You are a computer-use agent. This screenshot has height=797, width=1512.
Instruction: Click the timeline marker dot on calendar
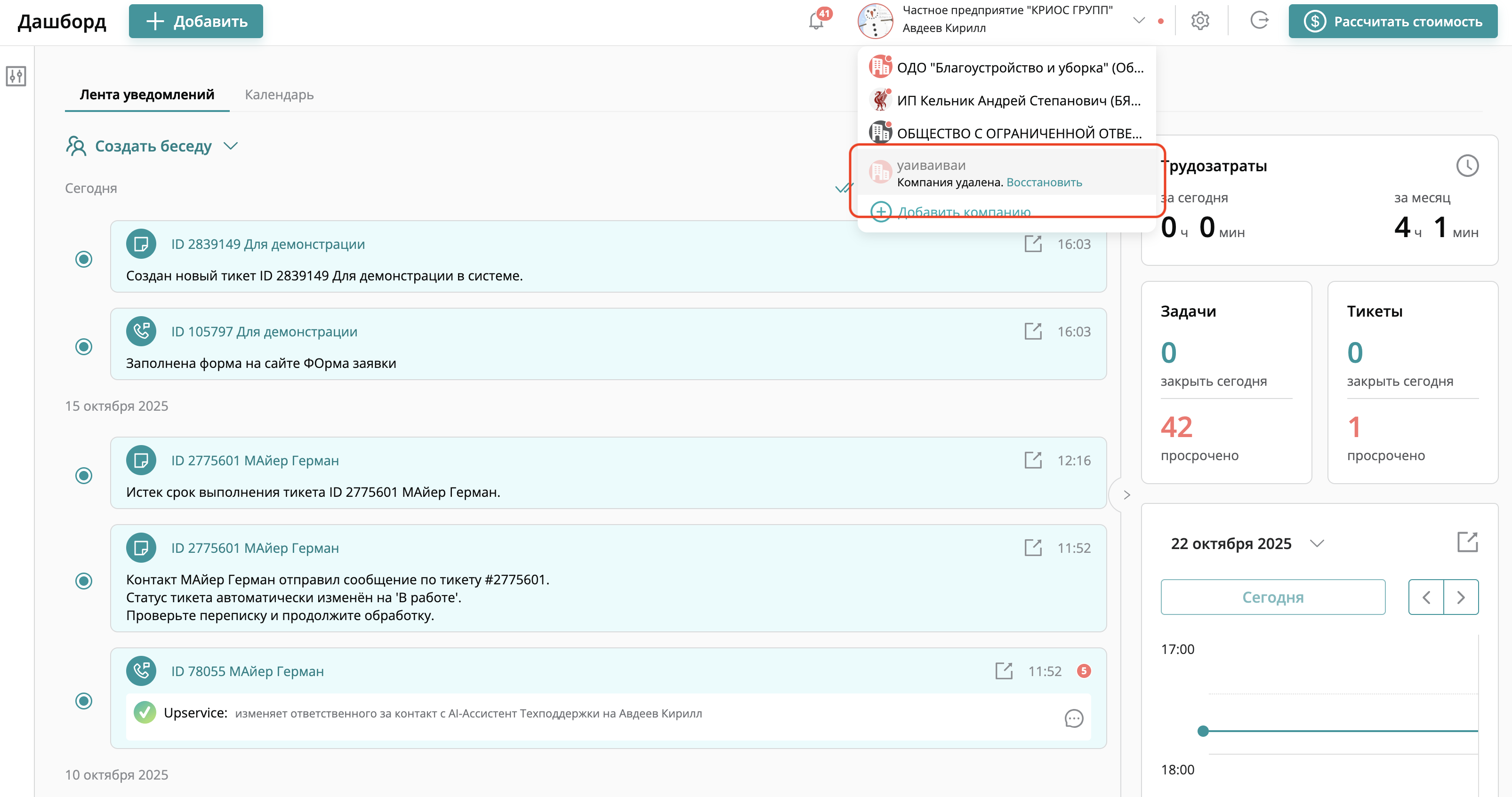pos(1203,731)
